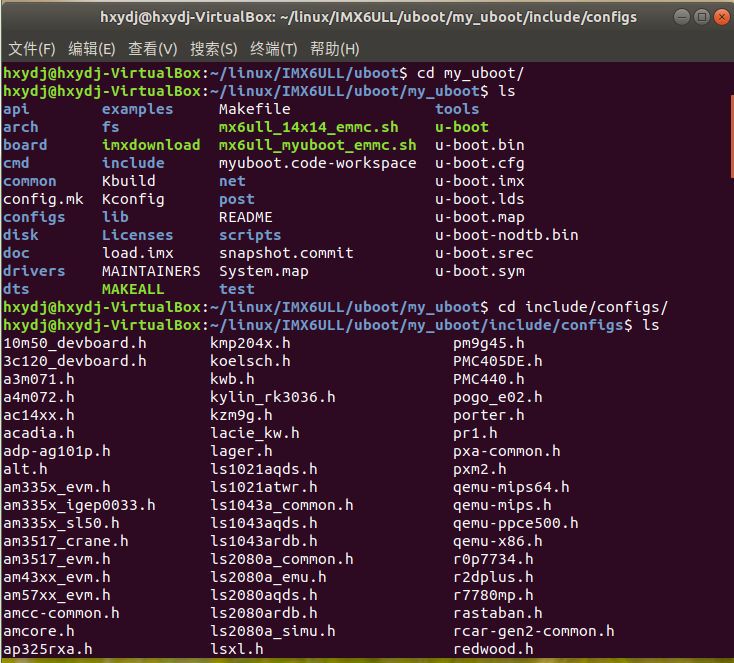Viewport: 734px width, 663px height.
Task: Click 'ls1021atwr.h' header file
Action: [264, 487]
